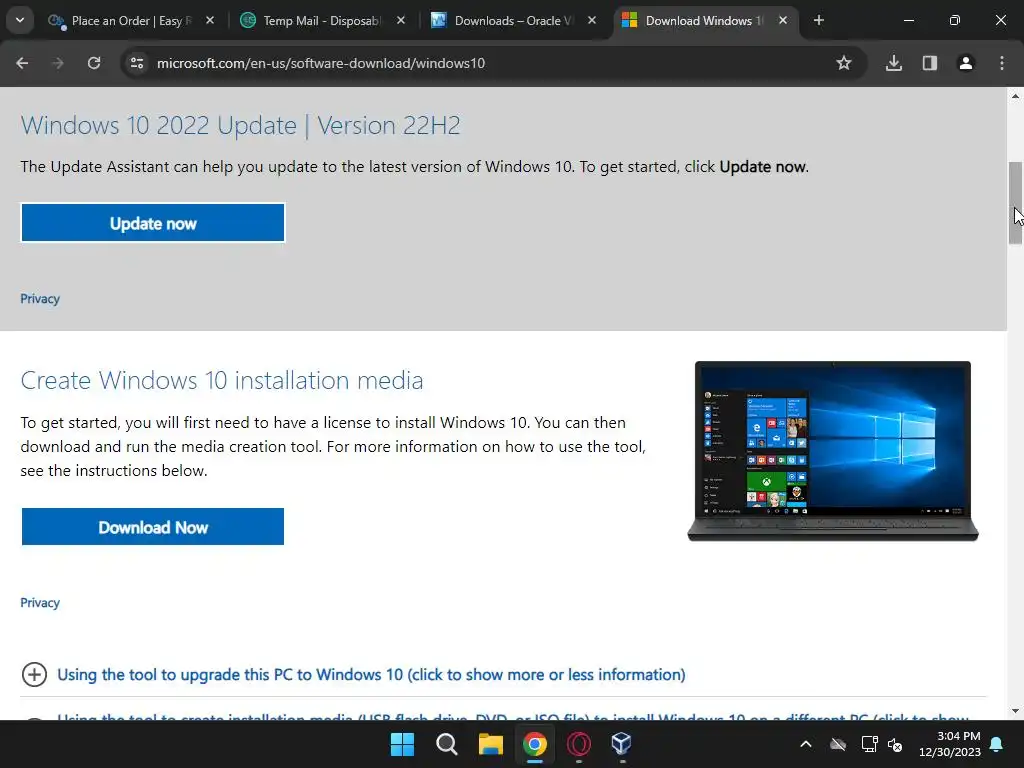Click the muted volume tray icon
The height and width of the screenshot is (768, 1024).
click(895, 744)
